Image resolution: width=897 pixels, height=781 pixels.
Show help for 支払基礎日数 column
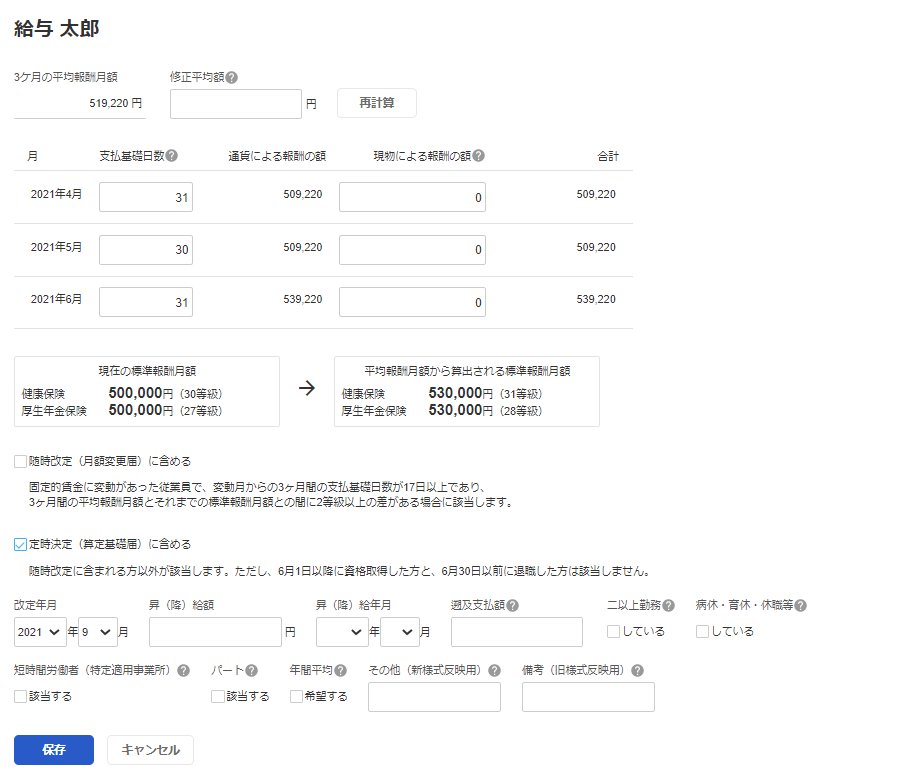coord(171,156)
